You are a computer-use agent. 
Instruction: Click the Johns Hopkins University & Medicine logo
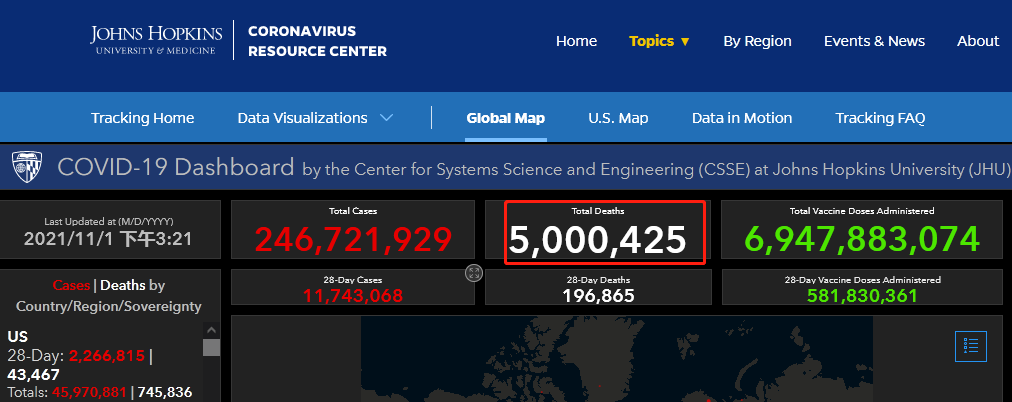click(153, 40)
